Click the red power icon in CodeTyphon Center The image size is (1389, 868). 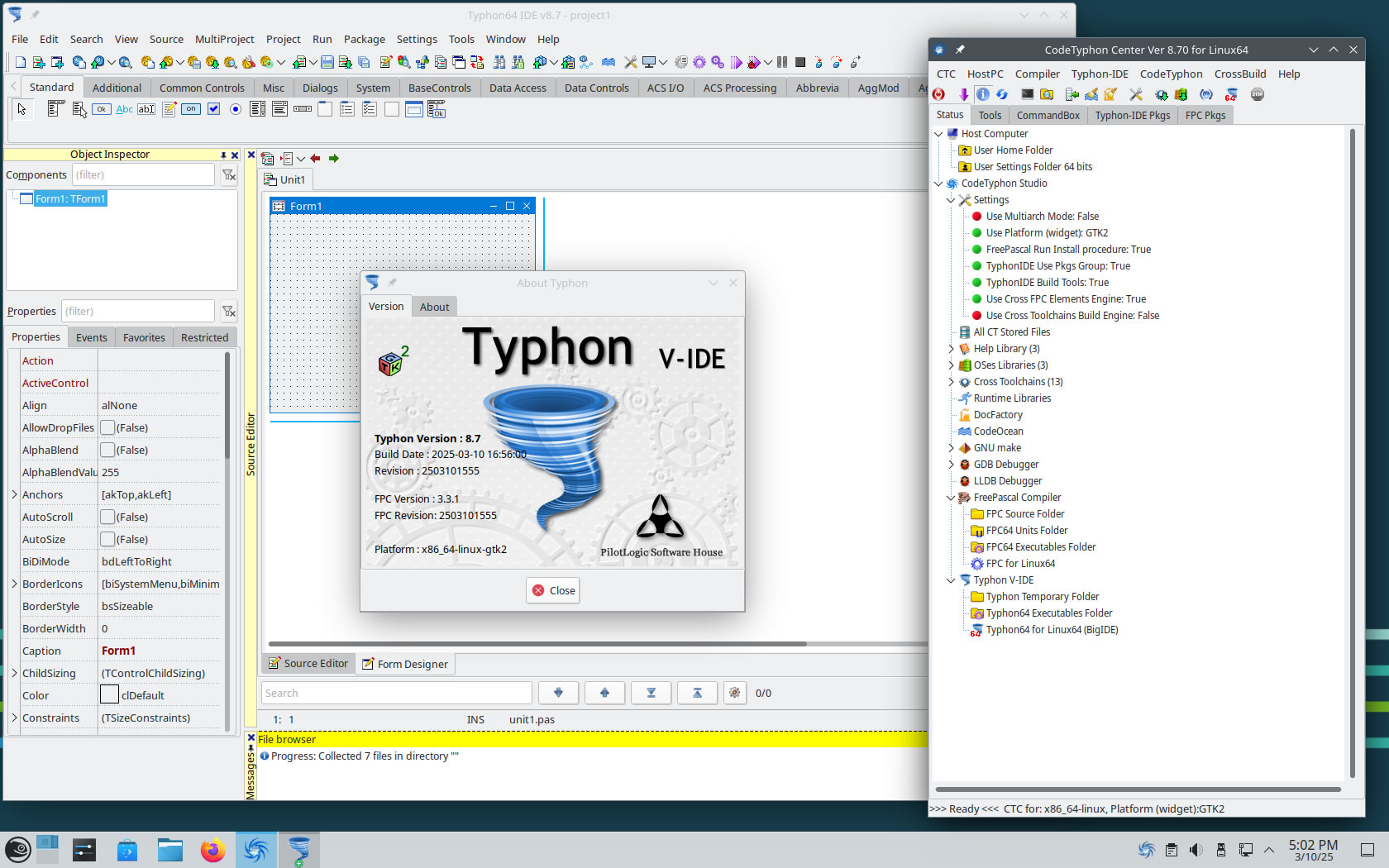(938, 94)
